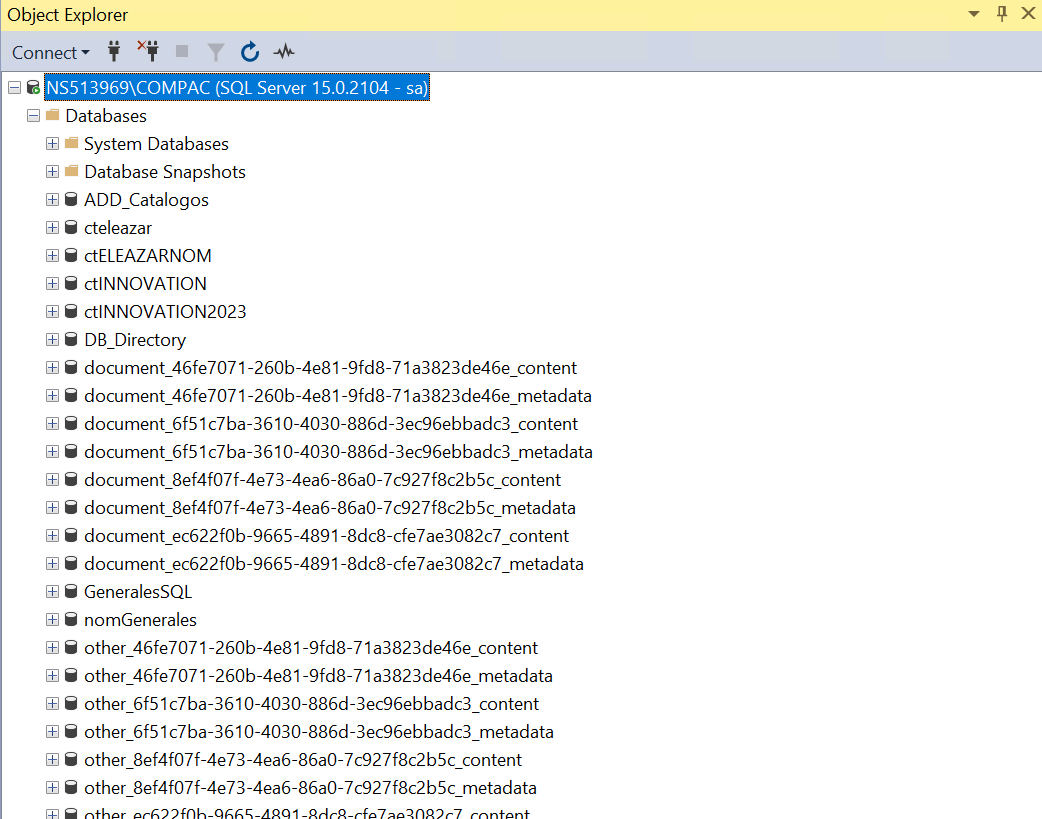
Task: Collapse the NS513969\COMPAC server node
Action: coord(15,88)
